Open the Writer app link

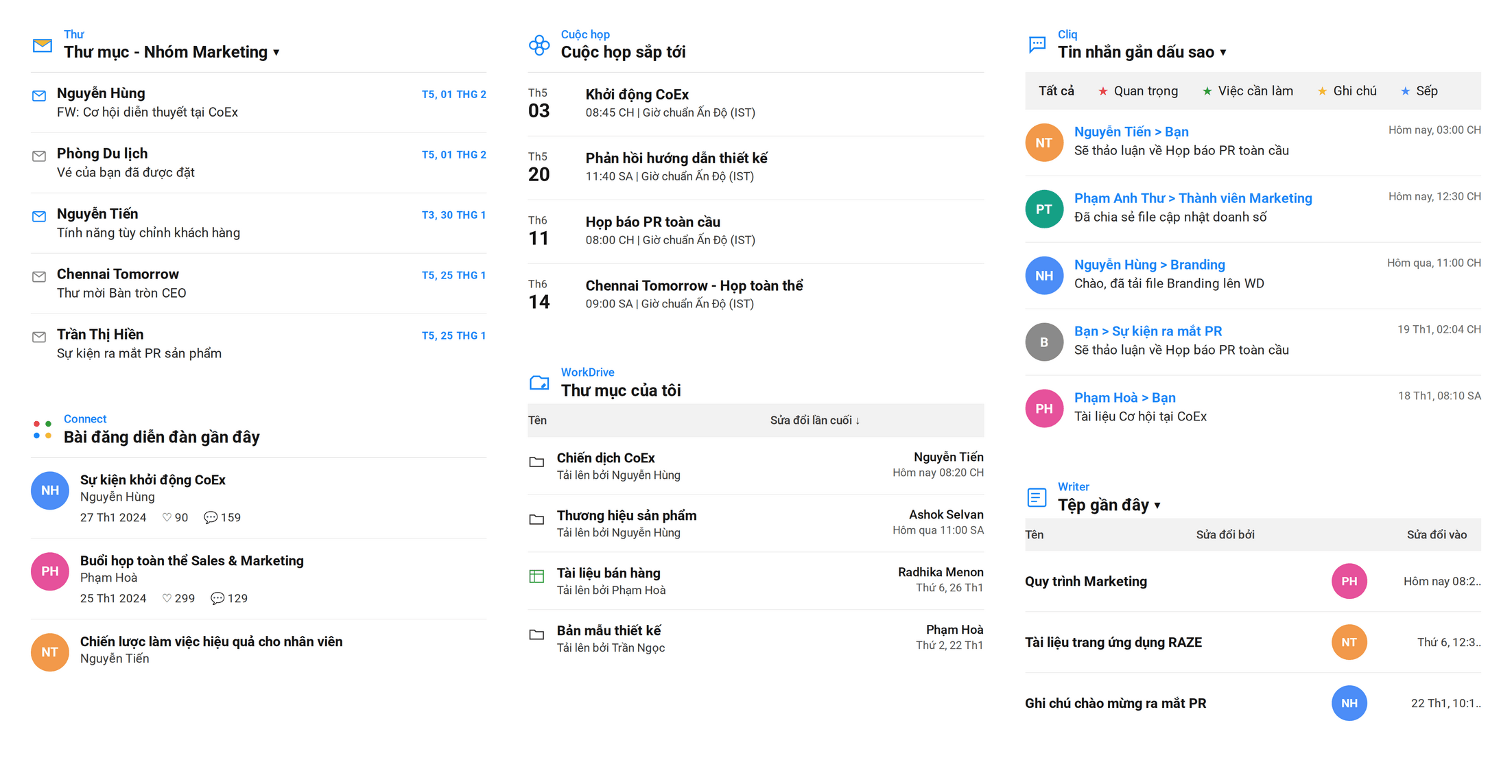point(1074,487)
